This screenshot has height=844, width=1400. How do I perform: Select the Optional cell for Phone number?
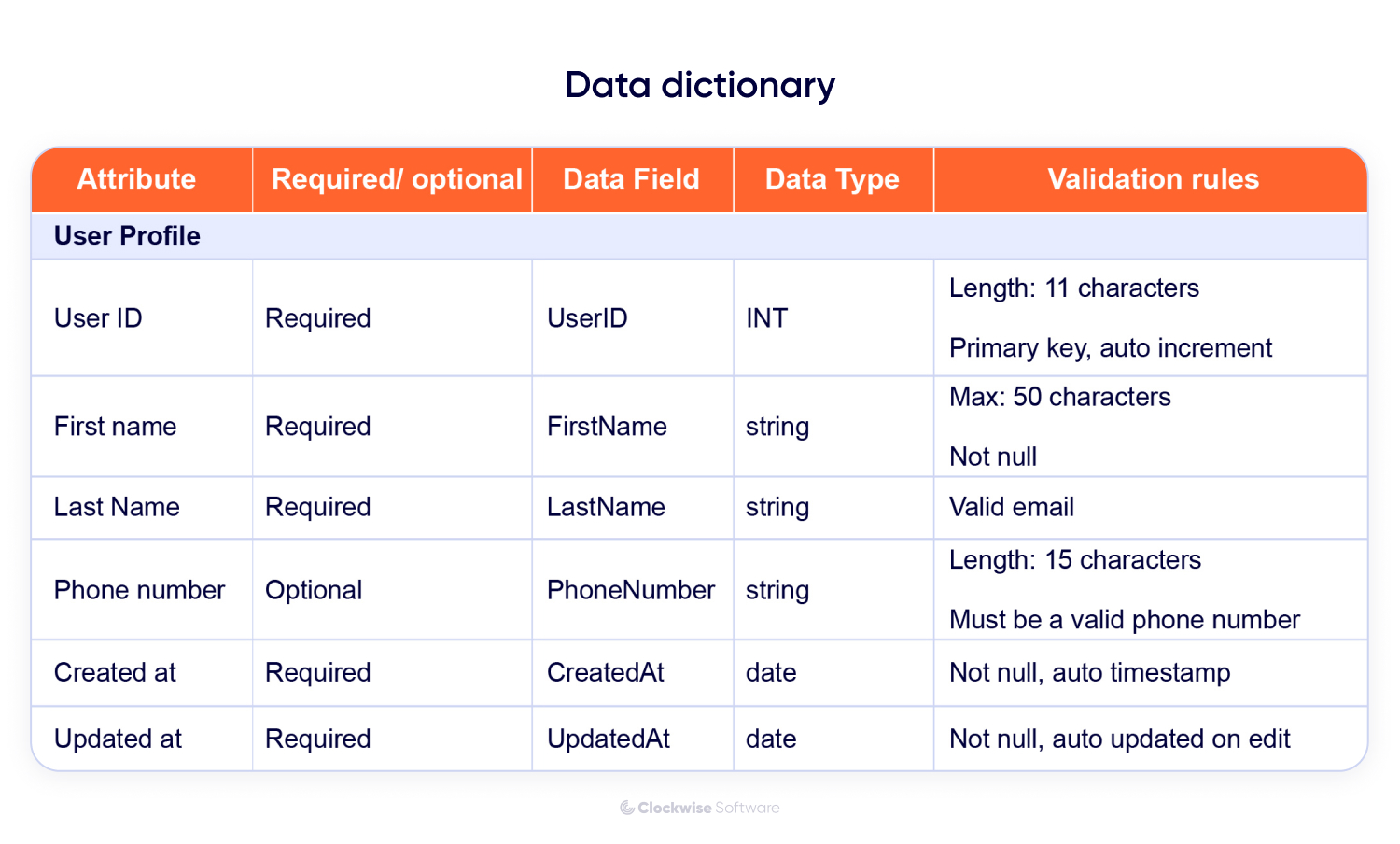click(x=314, y=590)
